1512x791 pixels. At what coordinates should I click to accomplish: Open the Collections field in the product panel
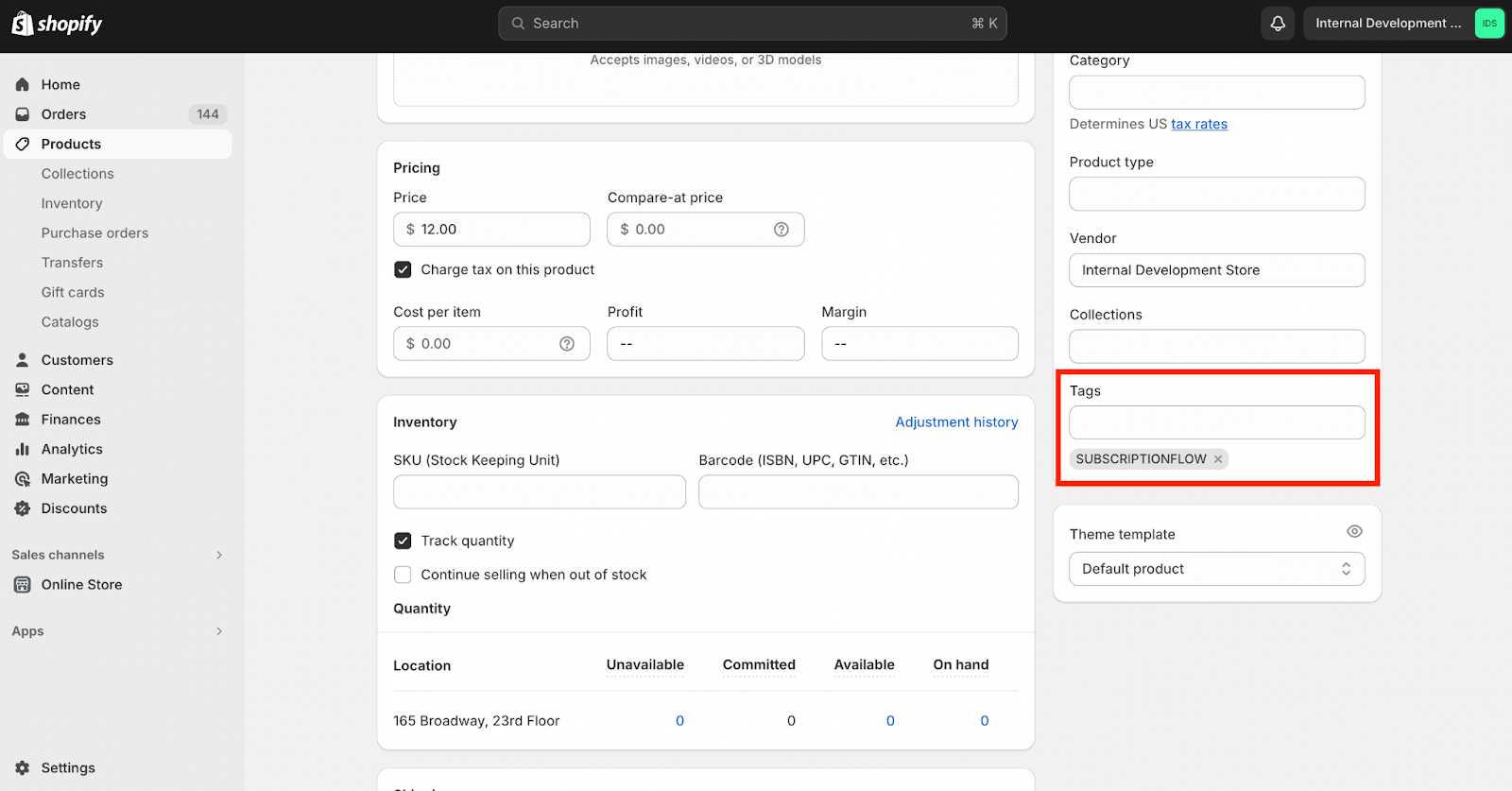(x=1217, y=347)
